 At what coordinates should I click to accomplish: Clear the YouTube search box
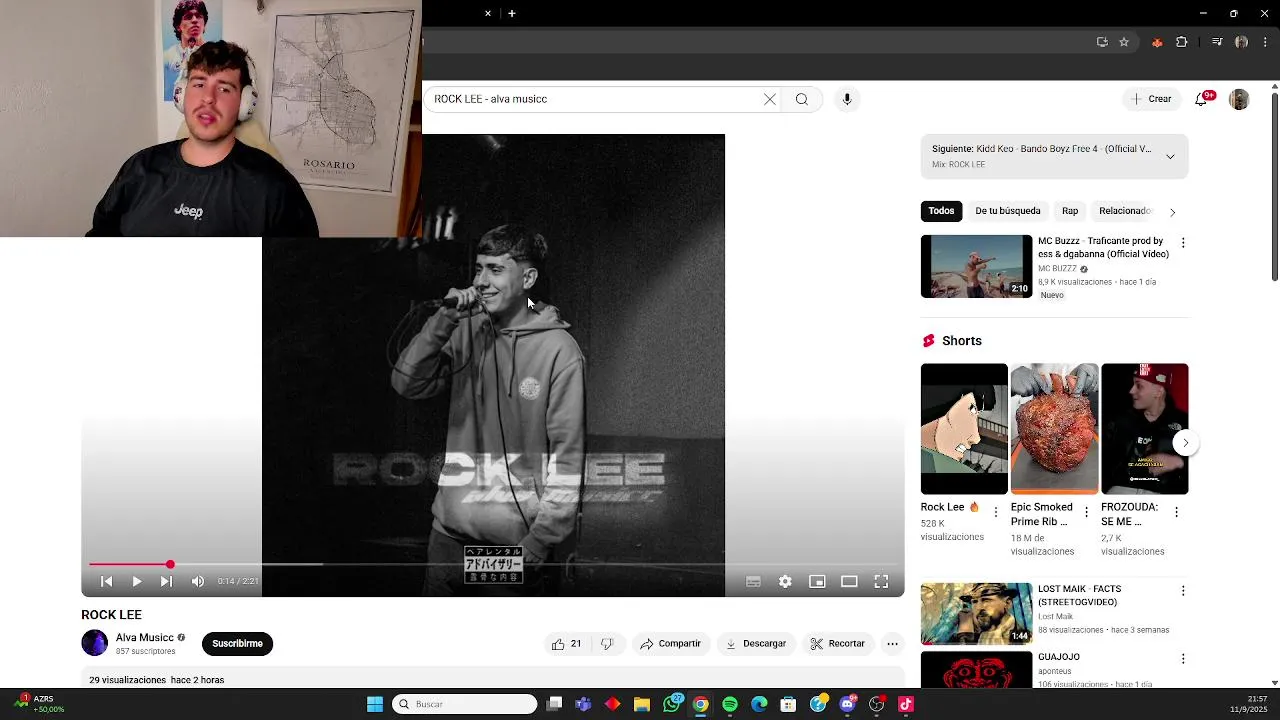click(x=770, y=99)
